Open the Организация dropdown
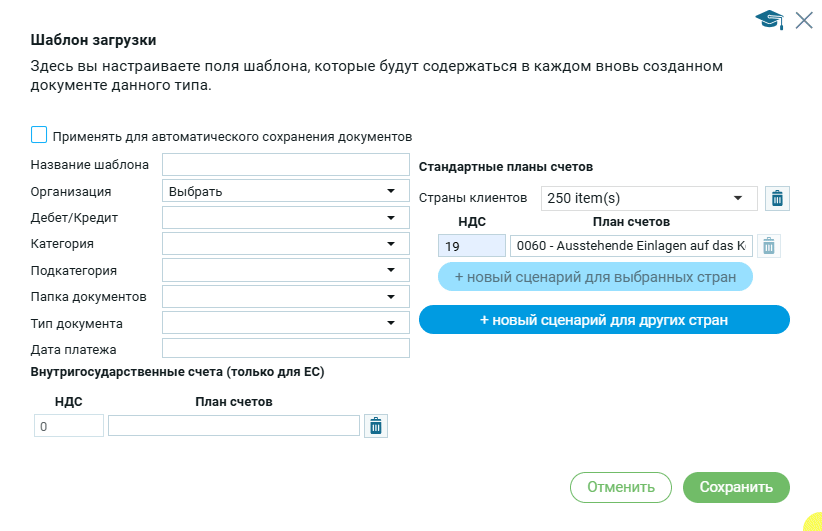Image resolution: width=822 pixels, height=531 pixels. tap(285, 191)
